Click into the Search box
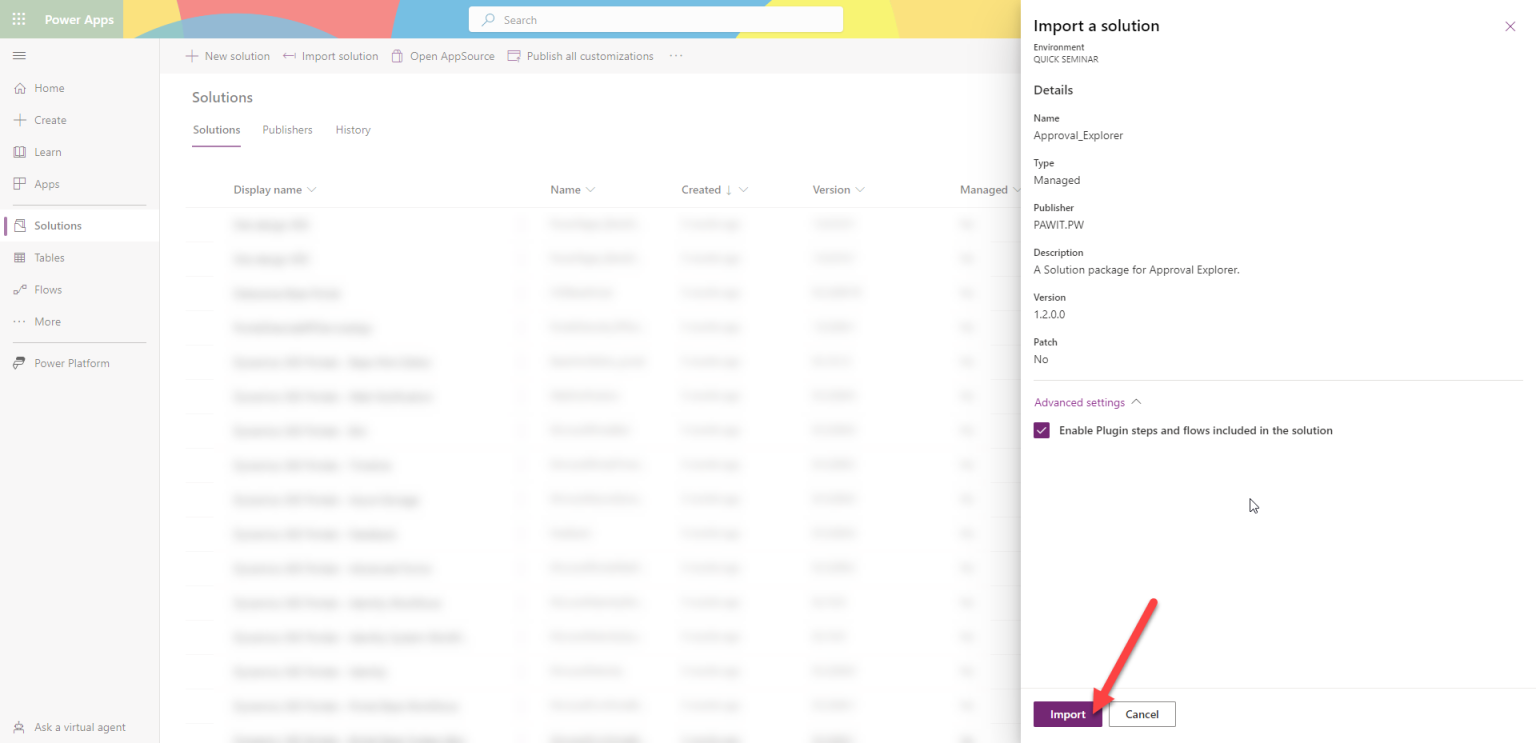The image size is (1536, 743). click(x=656, y=20)
